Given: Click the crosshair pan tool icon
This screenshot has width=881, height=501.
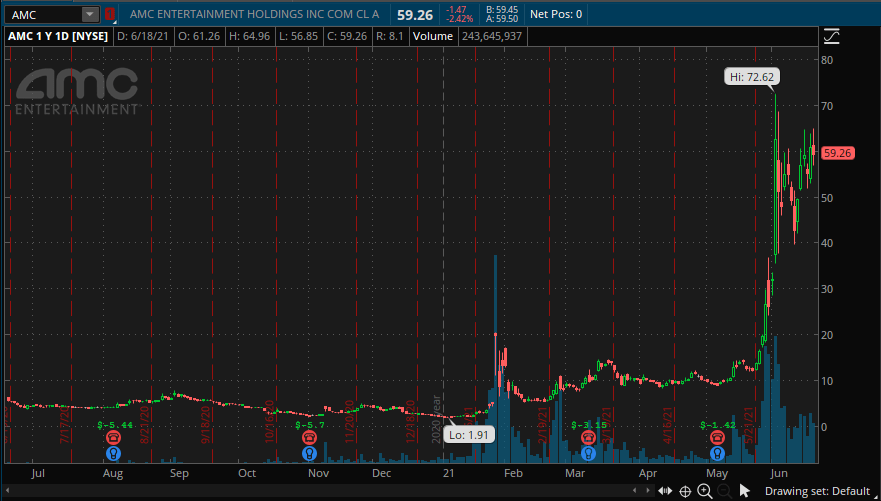Looking at the screenshot, I should tap(685, 491).
